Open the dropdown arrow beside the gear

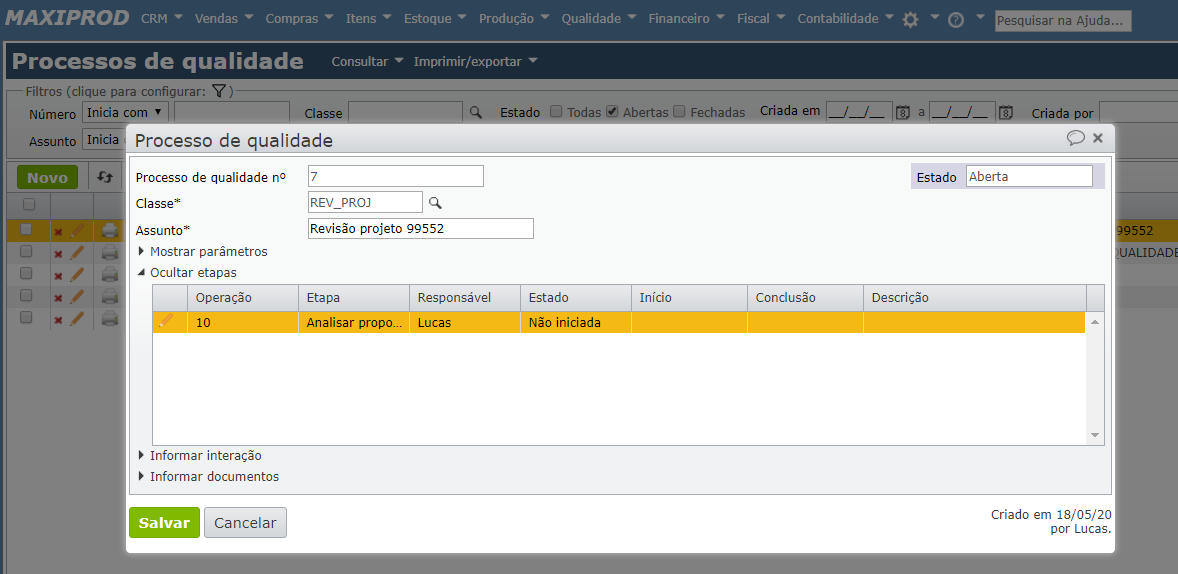tap(935, 17)
